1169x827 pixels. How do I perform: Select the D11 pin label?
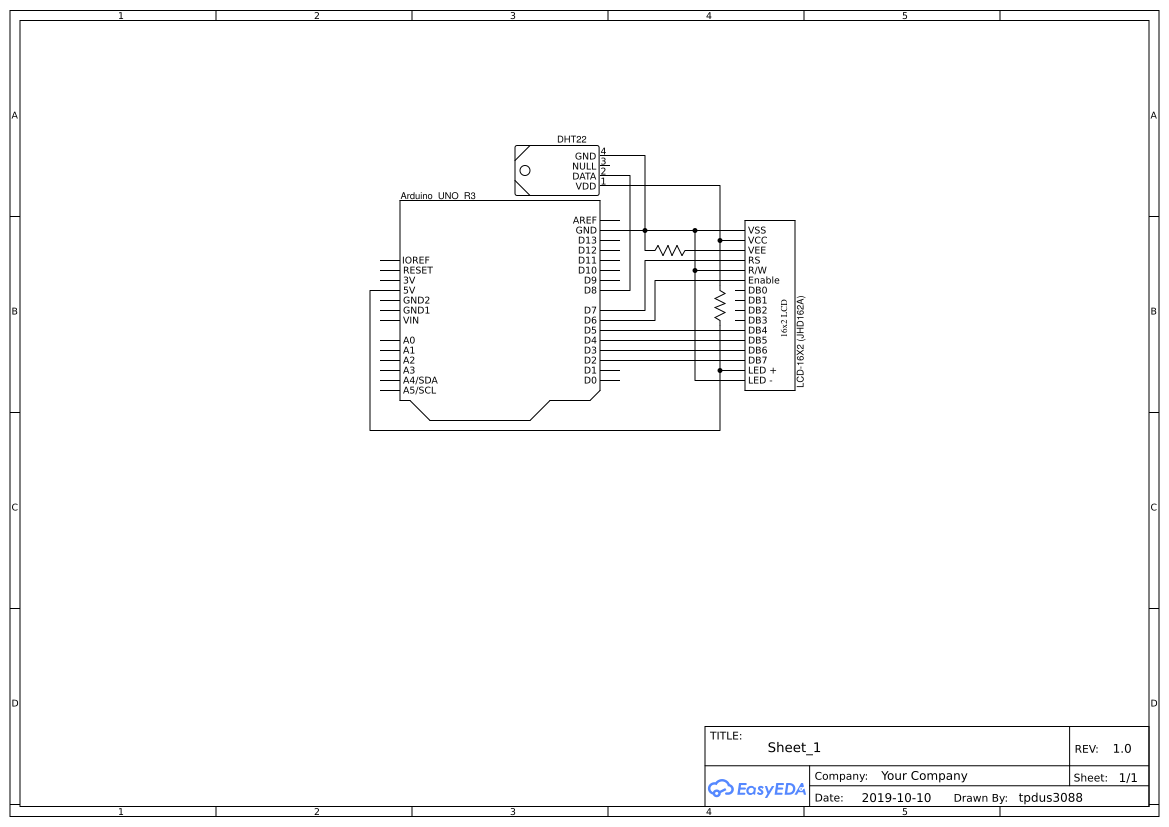587,260
